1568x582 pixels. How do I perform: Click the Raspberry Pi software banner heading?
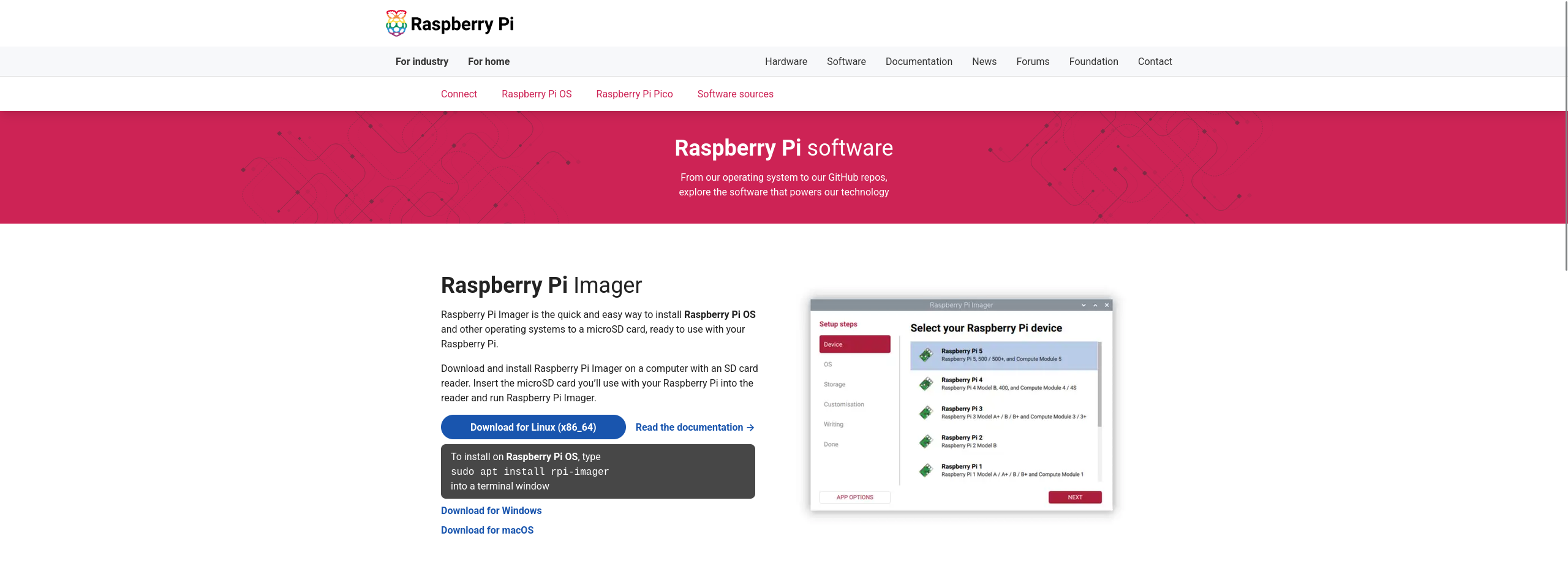tap(784, 148)
